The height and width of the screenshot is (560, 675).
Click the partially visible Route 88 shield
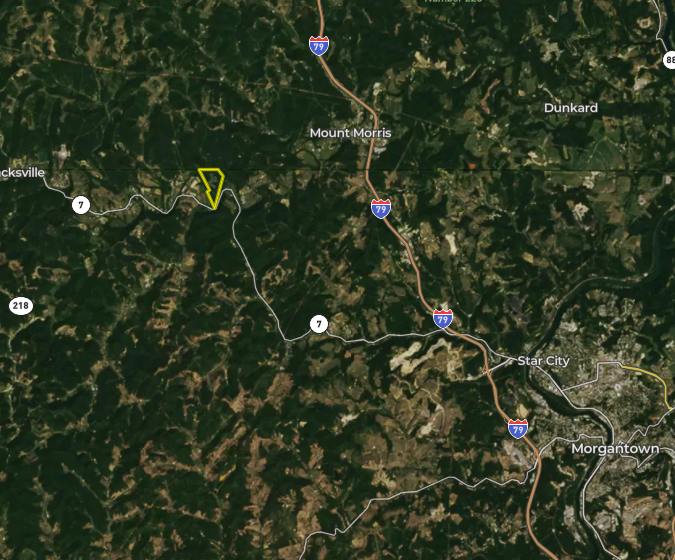coord(669,59)
